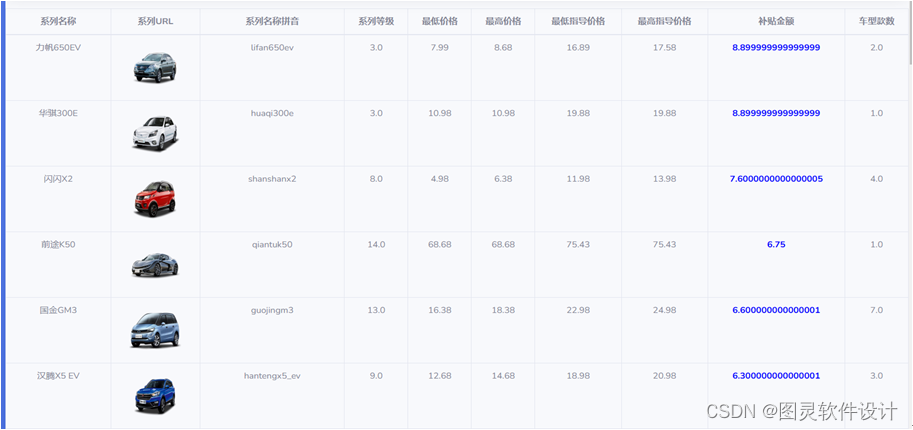Screen dimensions: 913x430
Task: Click the 车型款数 column header
Action: pos(876,22)
